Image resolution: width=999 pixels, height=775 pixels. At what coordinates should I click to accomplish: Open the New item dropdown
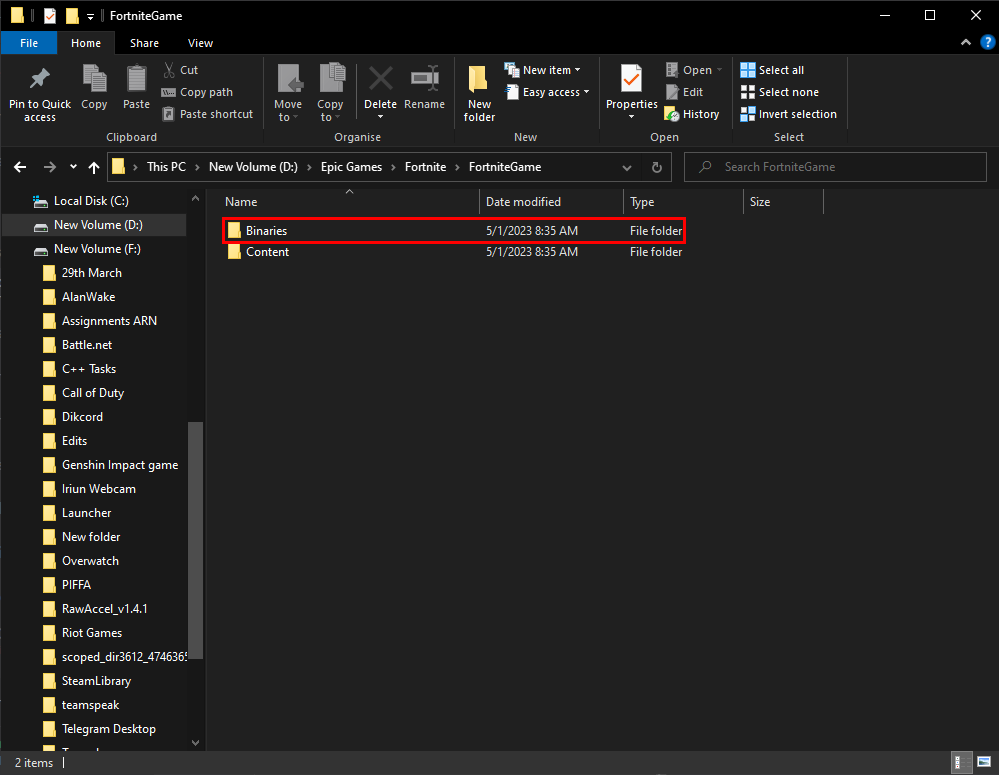click(x=543, y=70)
